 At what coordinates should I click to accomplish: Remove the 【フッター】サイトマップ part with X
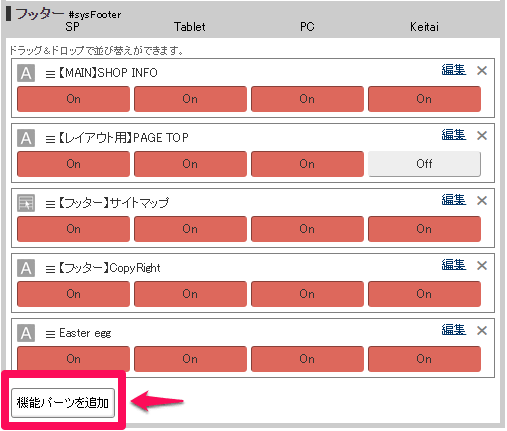(x=482, y=201)
